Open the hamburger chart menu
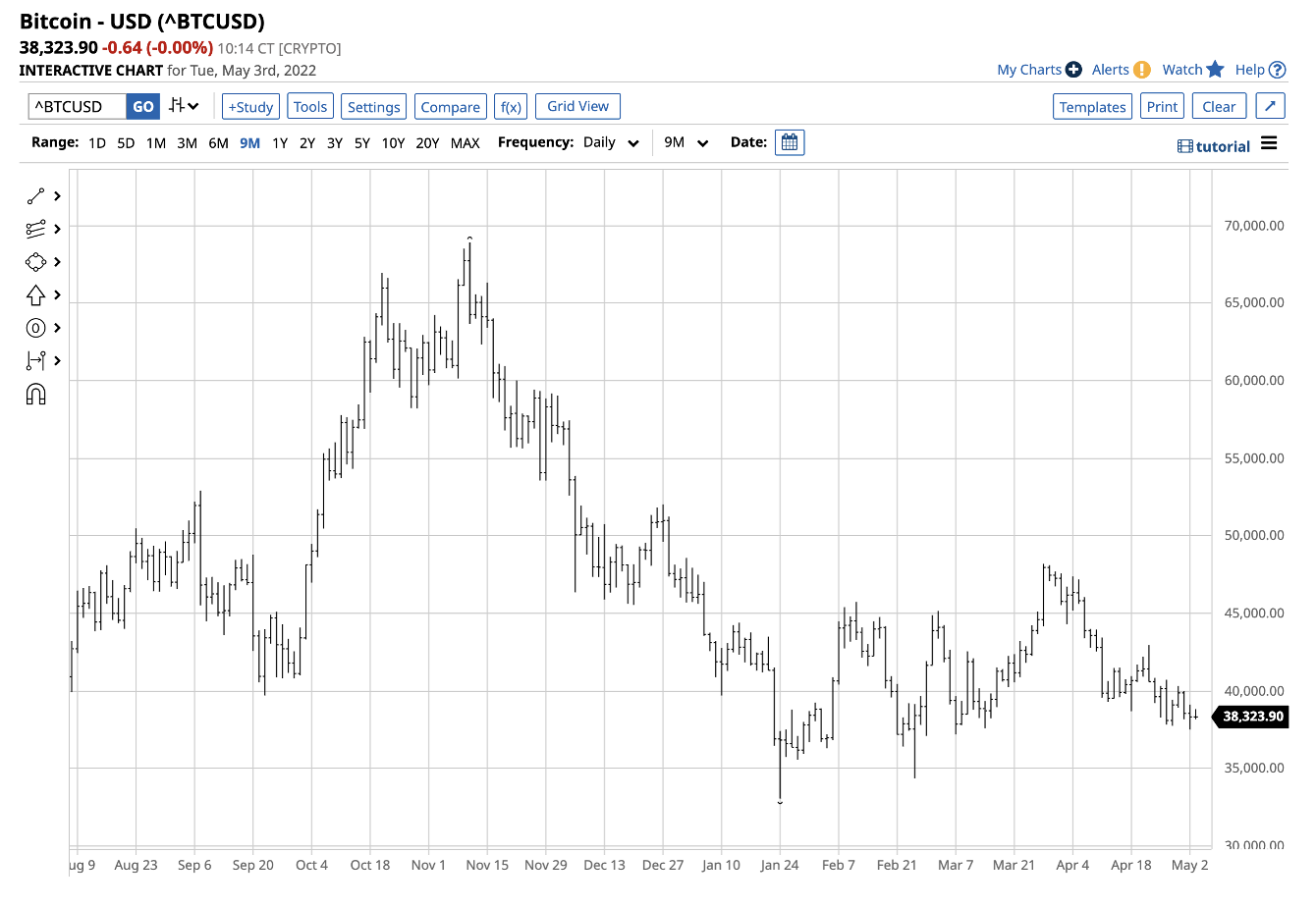 pyautogui.click(x=1269, y=143)
